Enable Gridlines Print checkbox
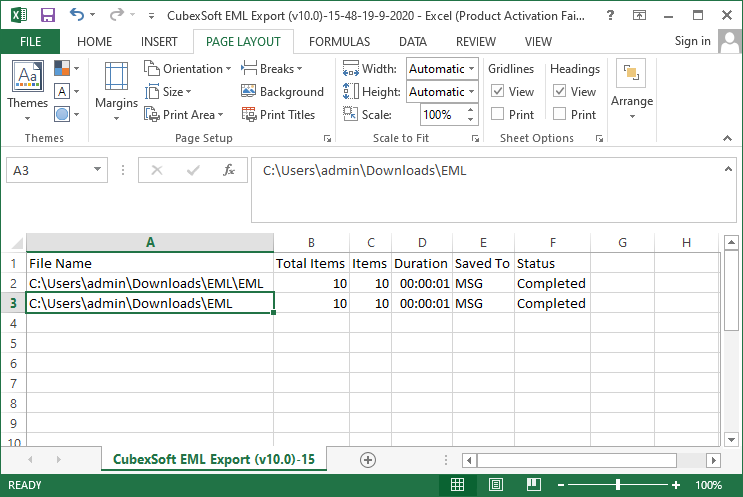 pos(498,115)
